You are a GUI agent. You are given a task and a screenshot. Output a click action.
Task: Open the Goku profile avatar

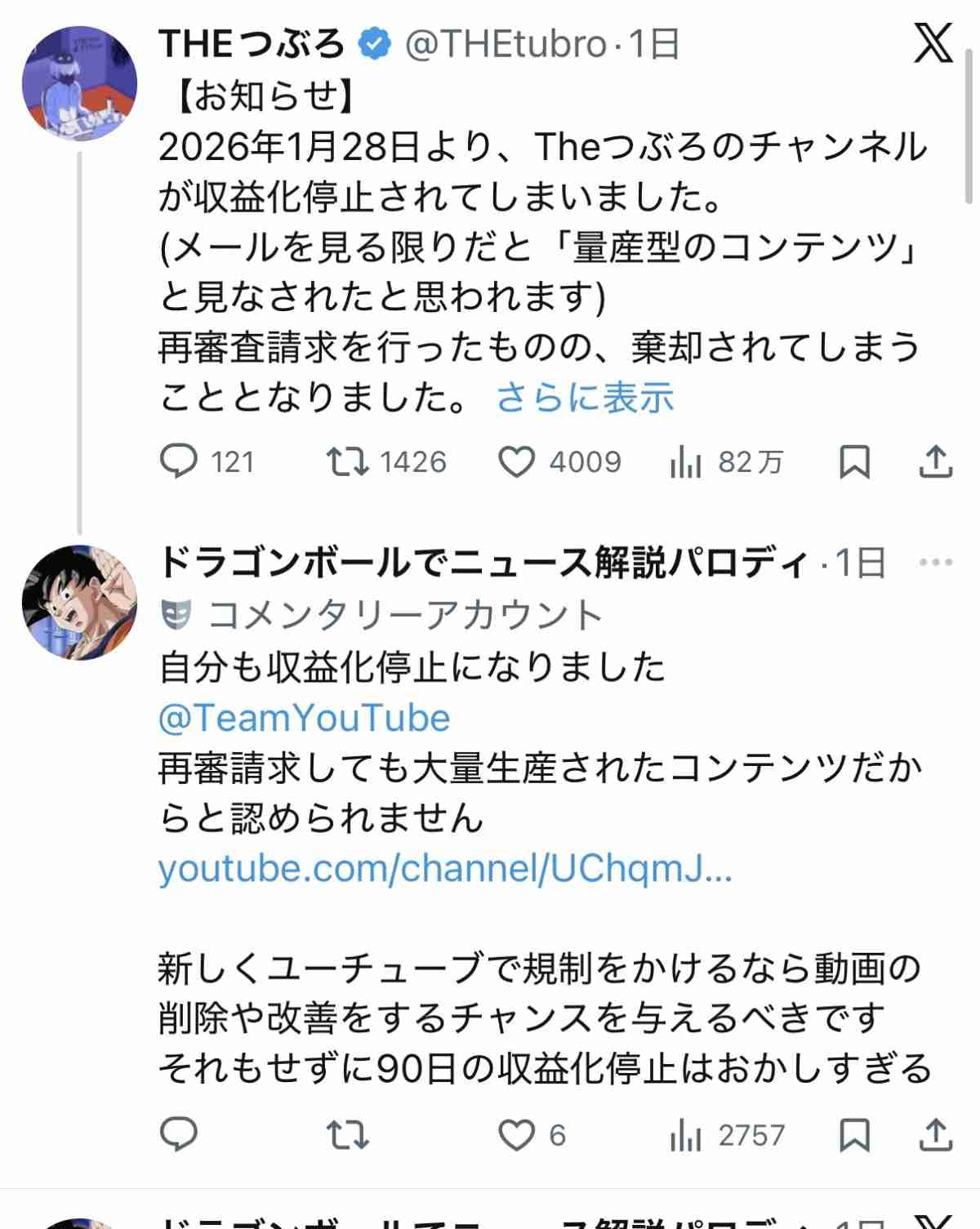pos(79,602)
